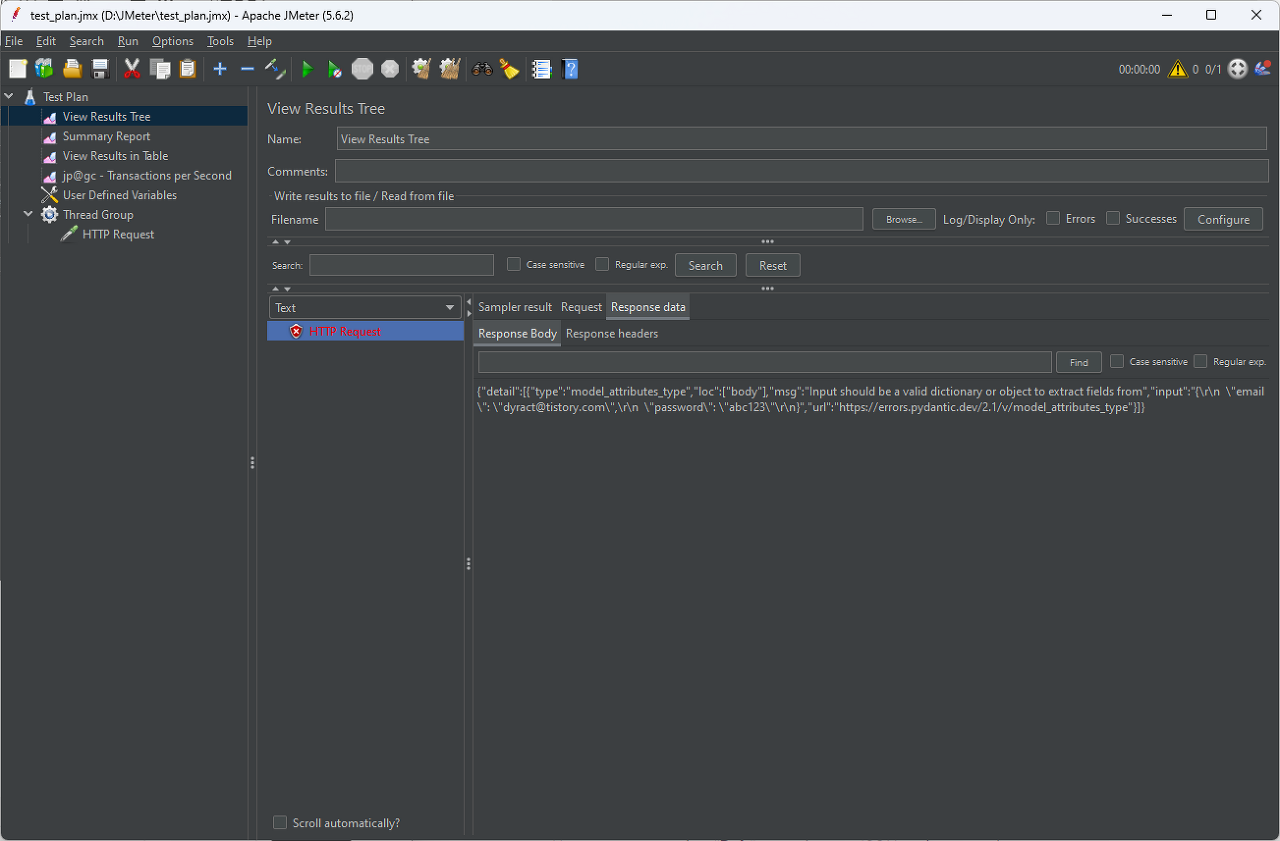
Task: Click the Stop test icon
Action: 362,69
